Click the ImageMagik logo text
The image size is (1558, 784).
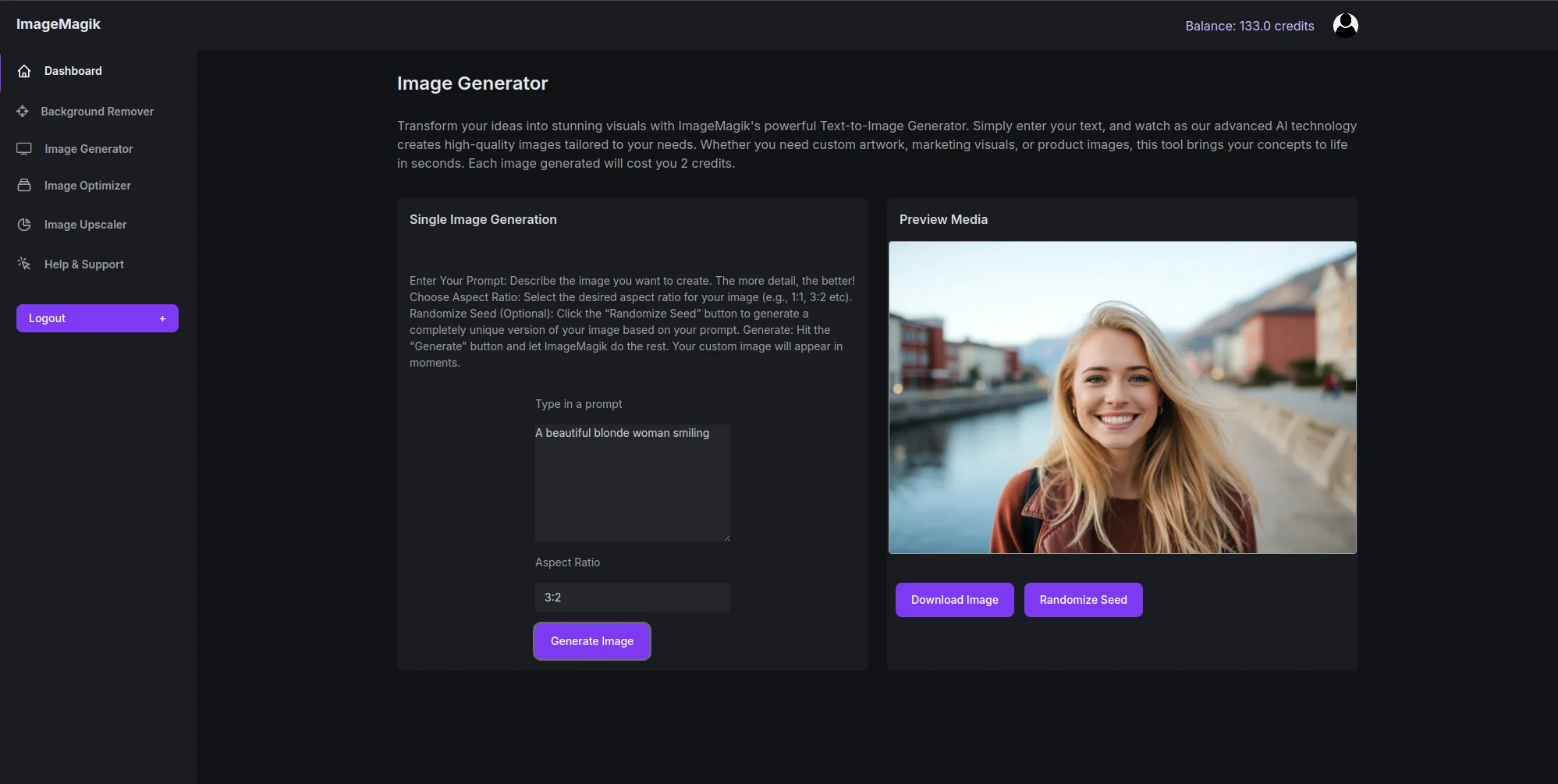pos(58,24)
